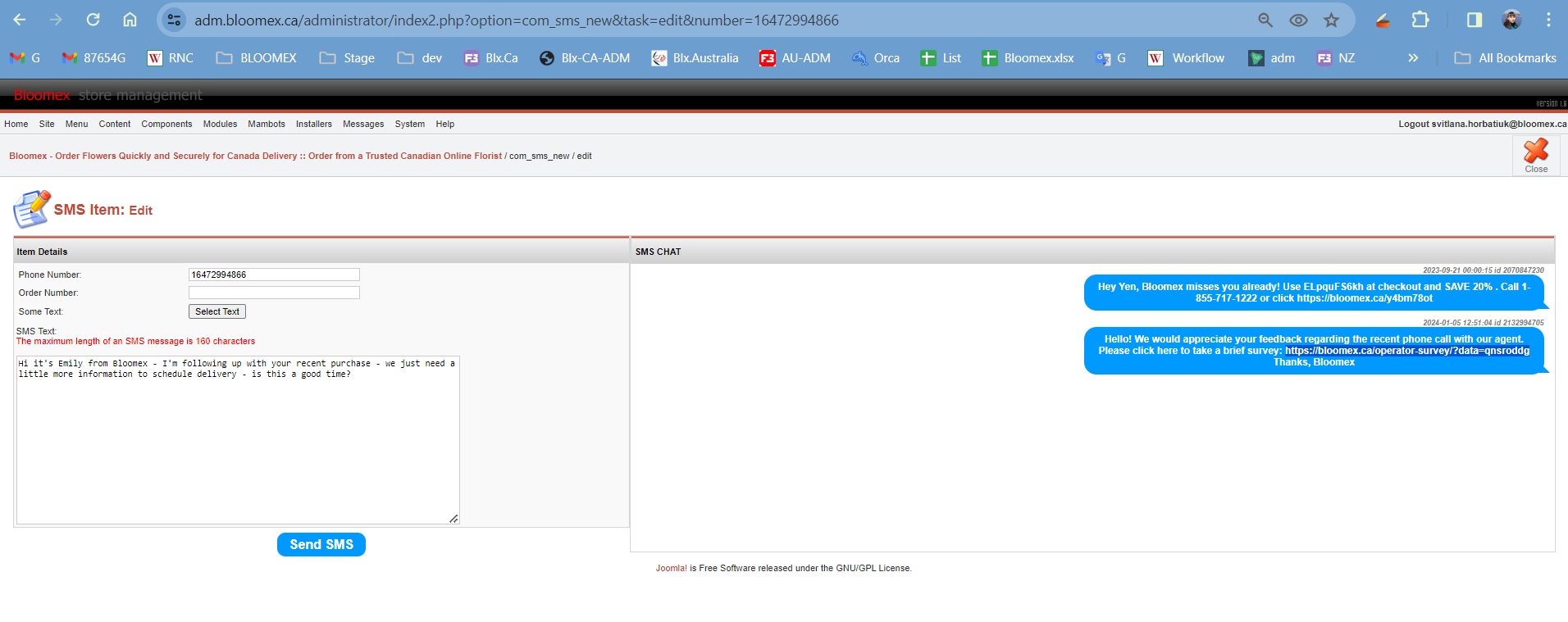
Task: Open the Blx.Ca bookmark
Action: (491, 58)
